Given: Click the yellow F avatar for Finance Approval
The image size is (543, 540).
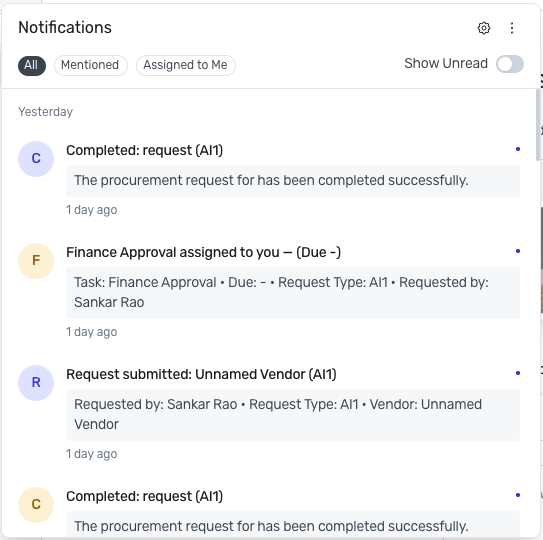Looking at the screenshot, I should [36, 261].
